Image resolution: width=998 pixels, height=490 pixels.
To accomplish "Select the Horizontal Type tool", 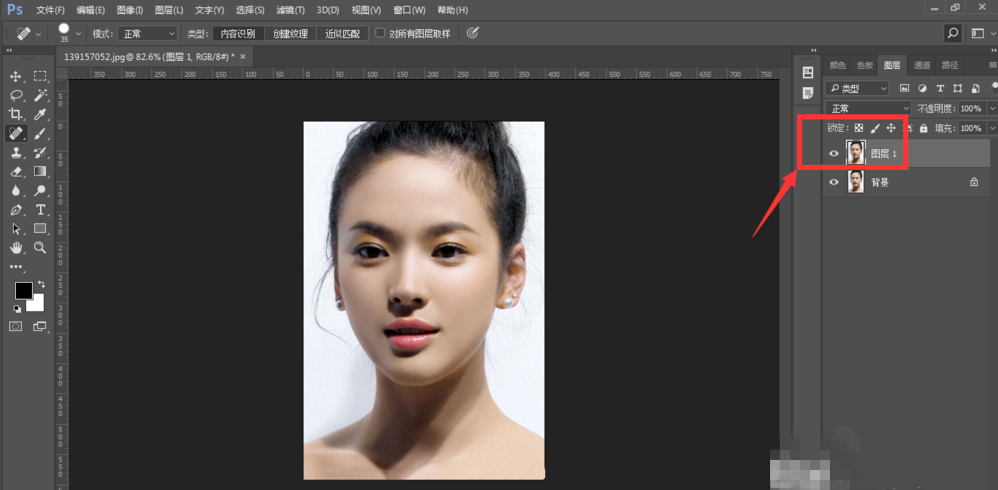I will pos(40,209).
